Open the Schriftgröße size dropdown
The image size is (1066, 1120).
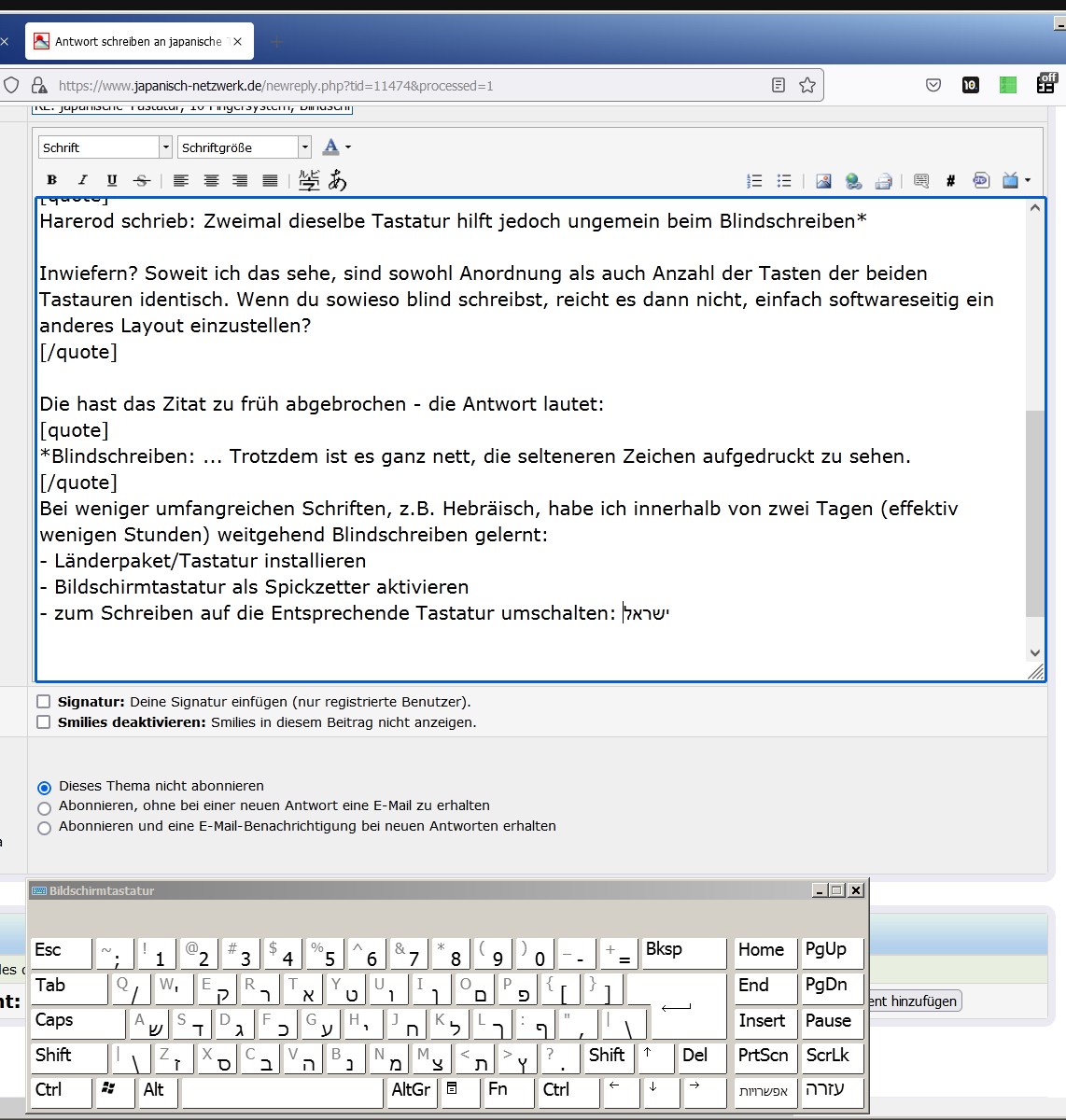pos(245,147)
